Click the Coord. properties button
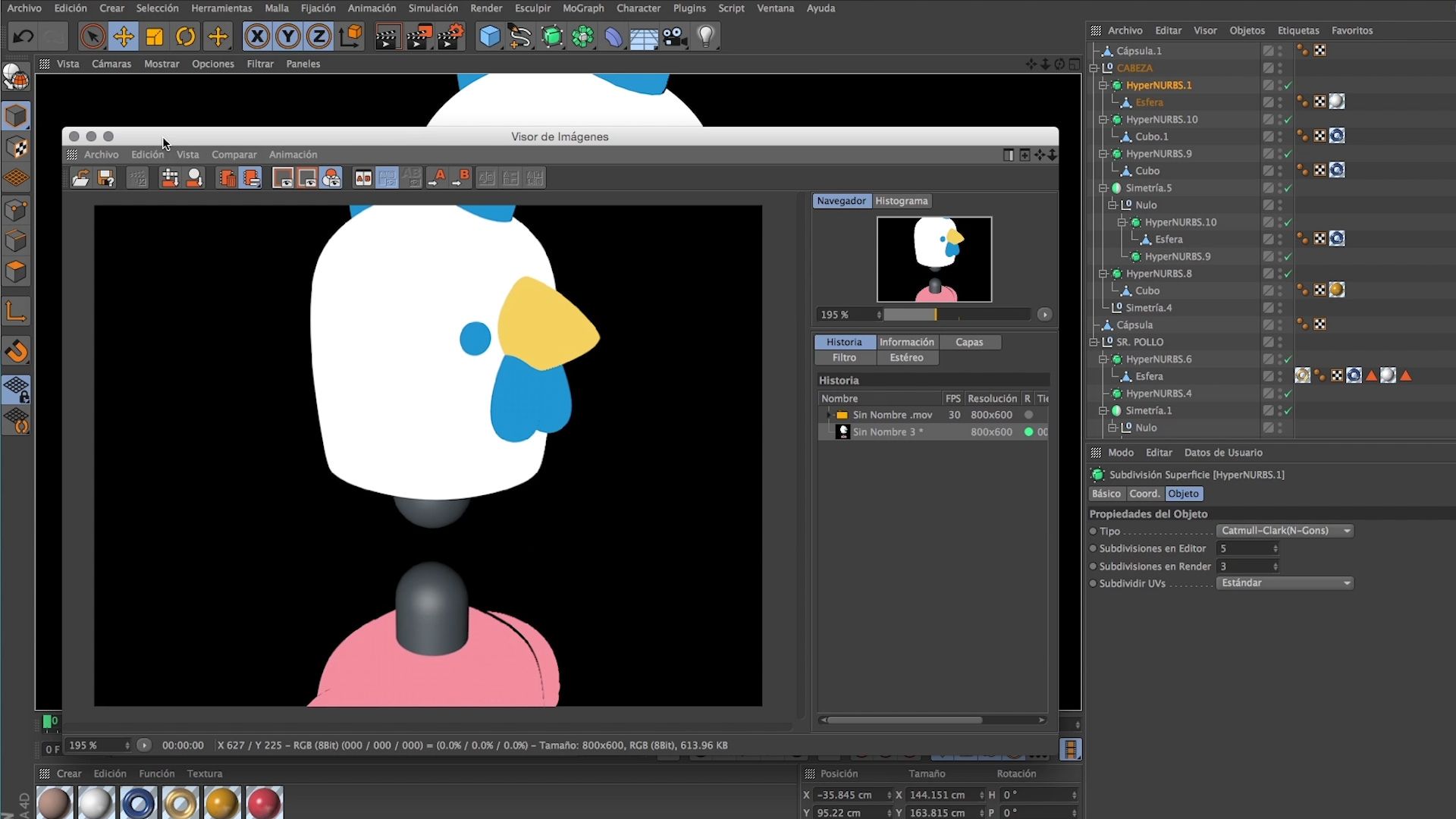This screenshot has width=1456, height=819. pos(1144,494)
